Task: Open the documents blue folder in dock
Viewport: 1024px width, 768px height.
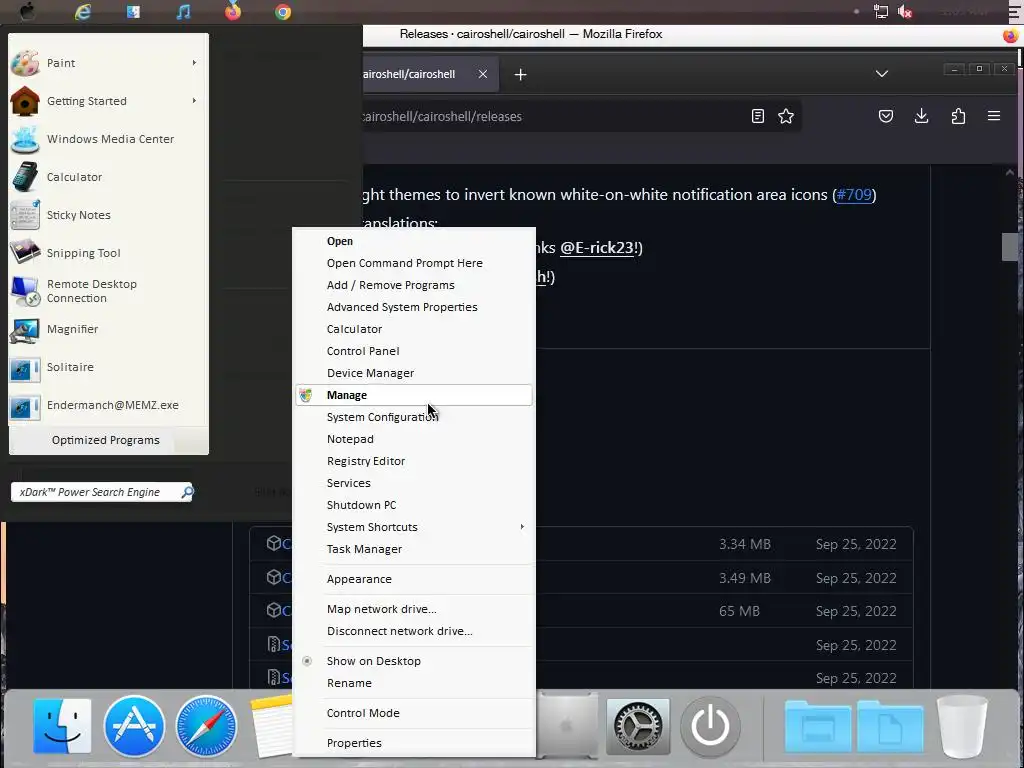Action: pos(889,727)
